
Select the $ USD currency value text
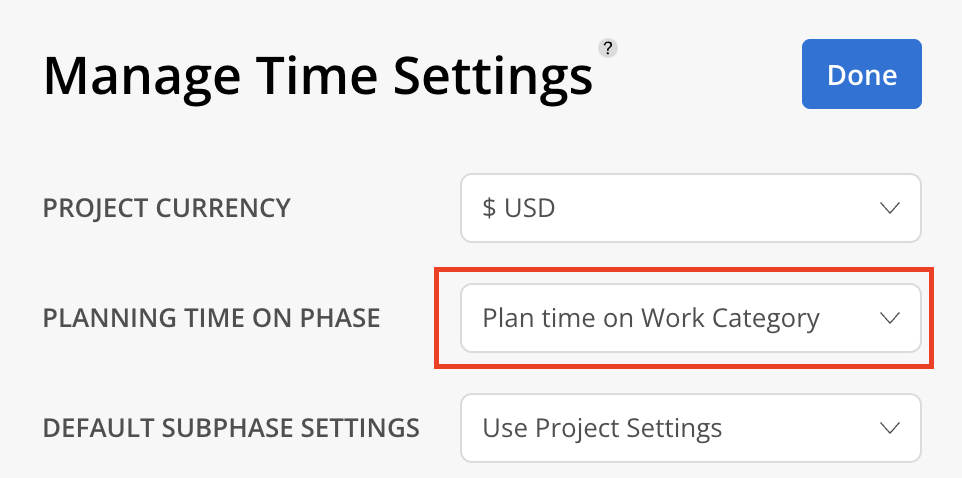click(x=518, y=208)
